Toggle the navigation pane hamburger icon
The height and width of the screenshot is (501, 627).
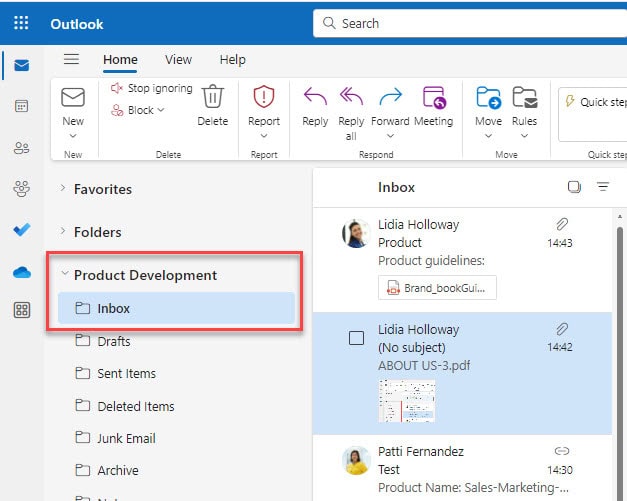point(71,59)
